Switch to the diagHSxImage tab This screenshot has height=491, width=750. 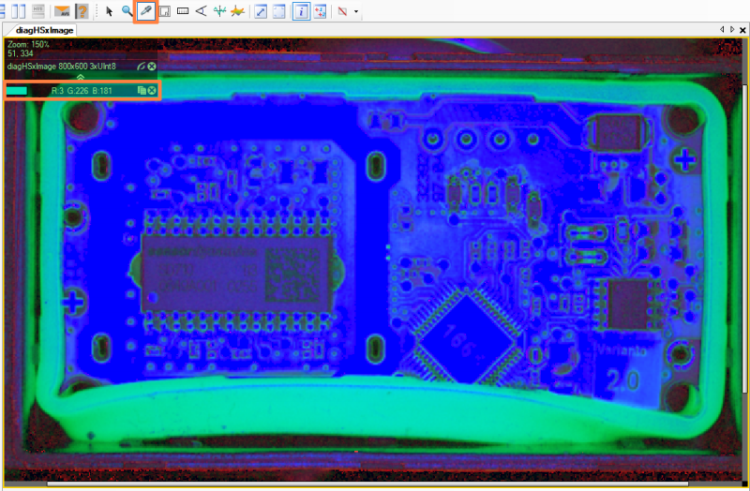(x=44, y=31)
